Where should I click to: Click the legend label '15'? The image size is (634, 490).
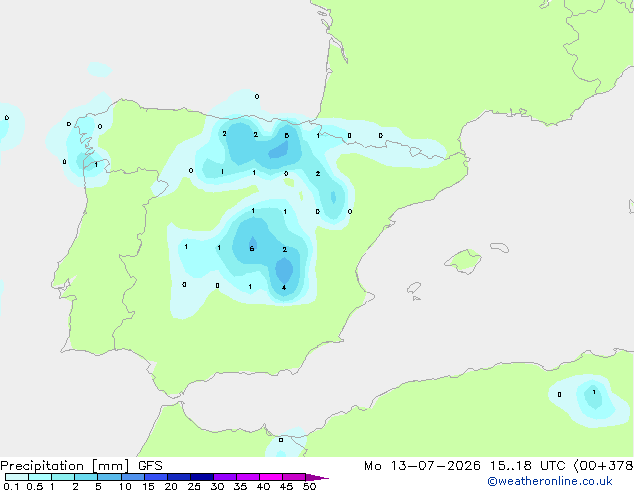[148, 486]
